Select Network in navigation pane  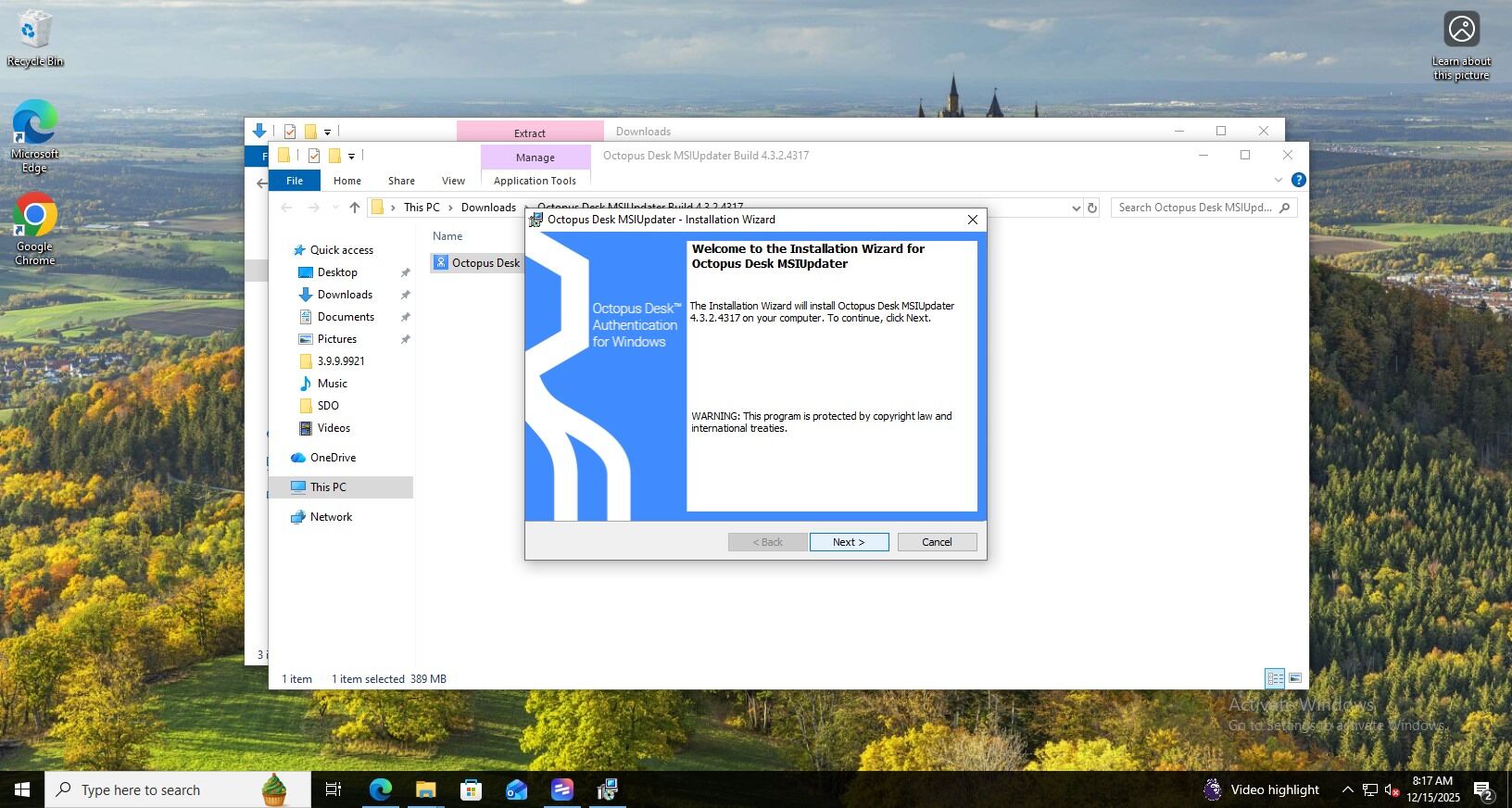[x=331, y=517]
